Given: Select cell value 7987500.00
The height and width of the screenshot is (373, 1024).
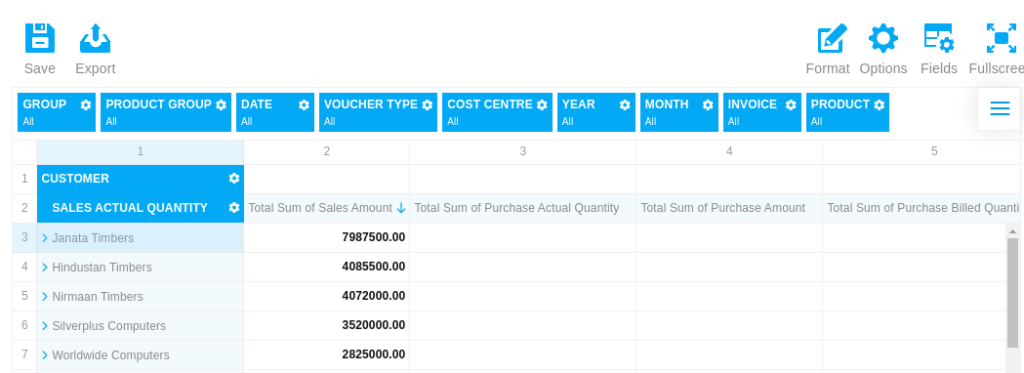Looking at the screenshot, I should [x=374, y=237].
